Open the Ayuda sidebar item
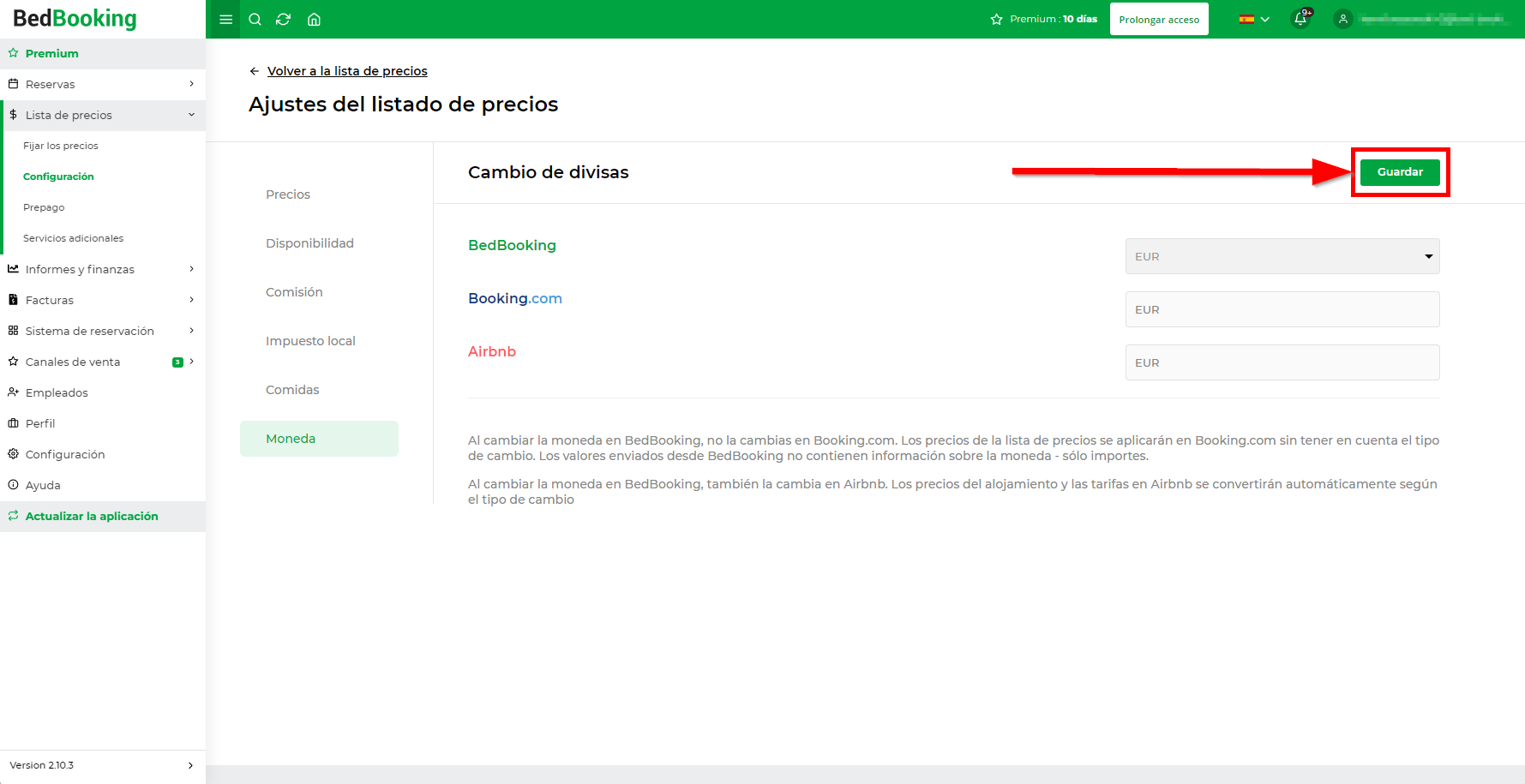This screenshot has height=784, width=1525. tap(103, 485)
